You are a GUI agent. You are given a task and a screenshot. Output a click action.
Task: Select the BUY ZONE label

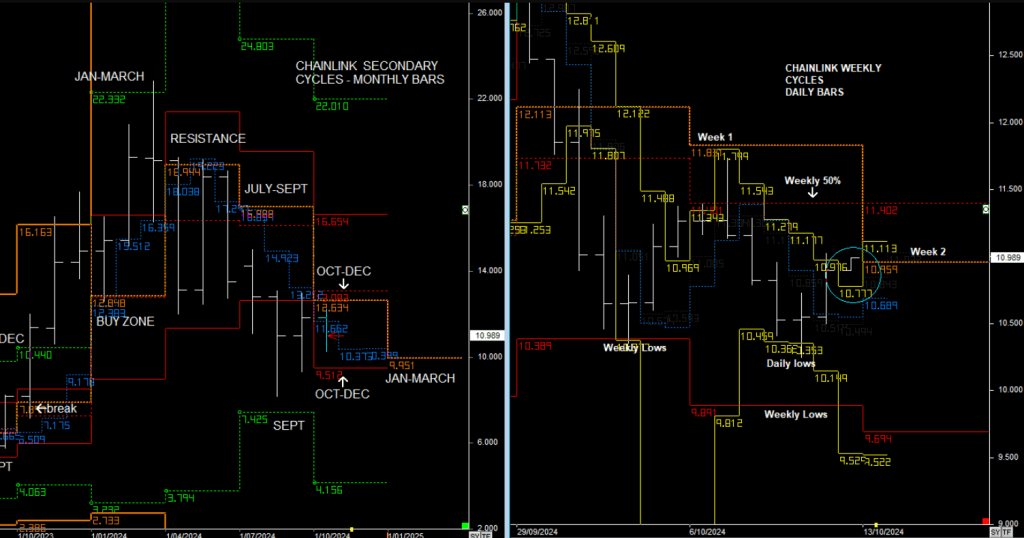pos(125,321)
